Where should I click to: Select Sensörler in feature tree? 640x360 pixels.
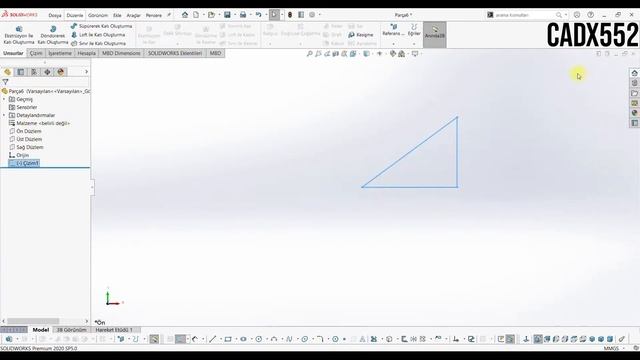pos(23,107)
